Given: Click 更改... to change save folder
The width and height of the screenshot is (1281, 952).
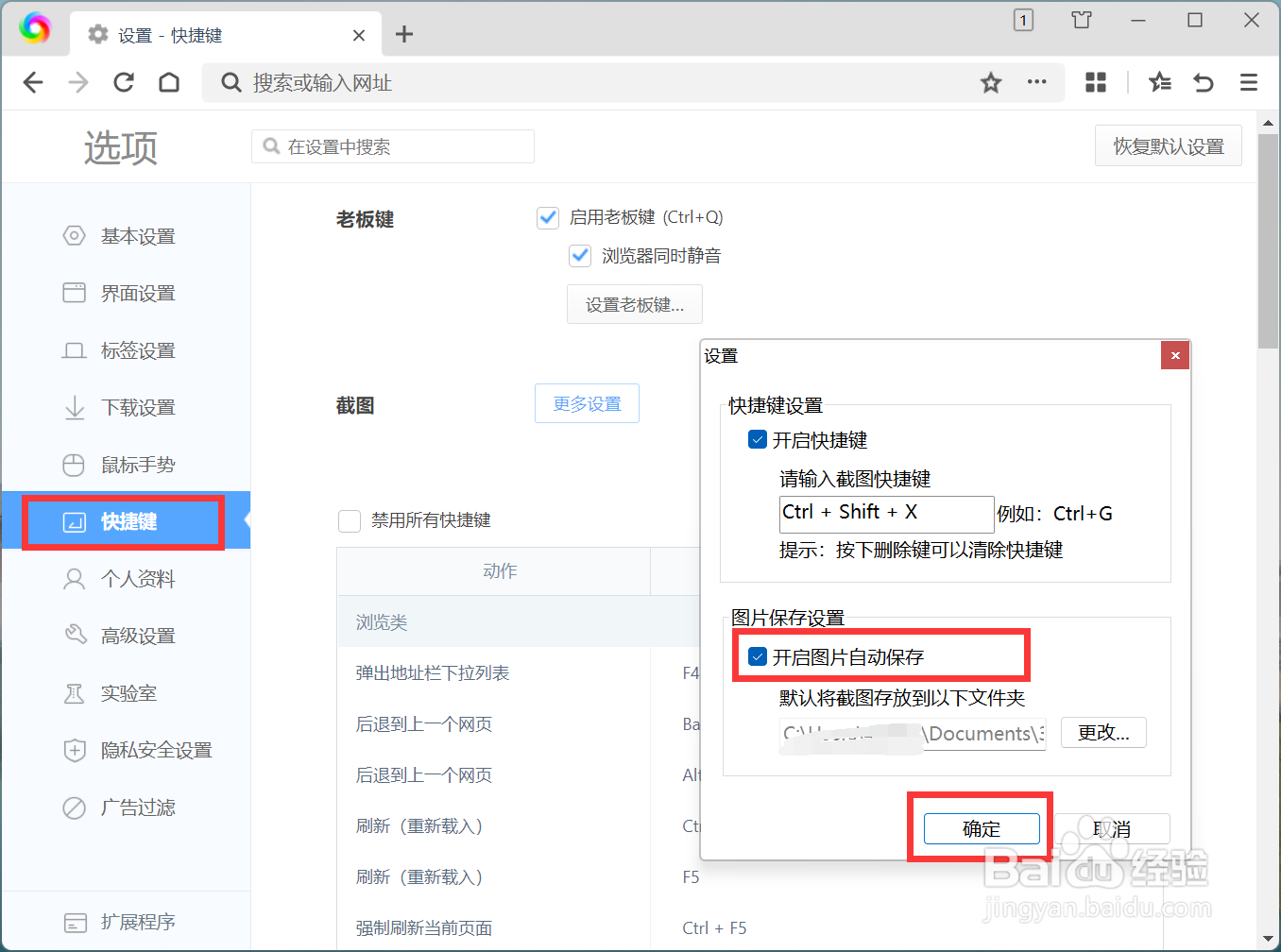Looking at the screenshot, I should 1103,732.
